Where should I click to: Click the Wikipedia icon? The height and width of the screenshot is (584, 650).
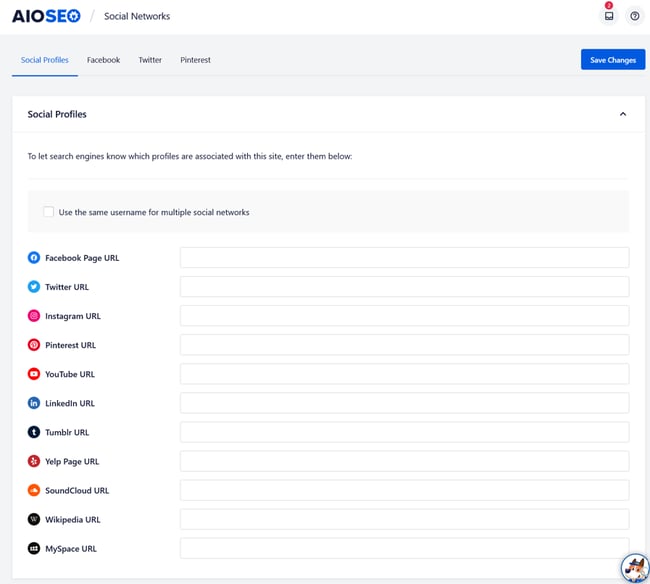tap(34, 519)
